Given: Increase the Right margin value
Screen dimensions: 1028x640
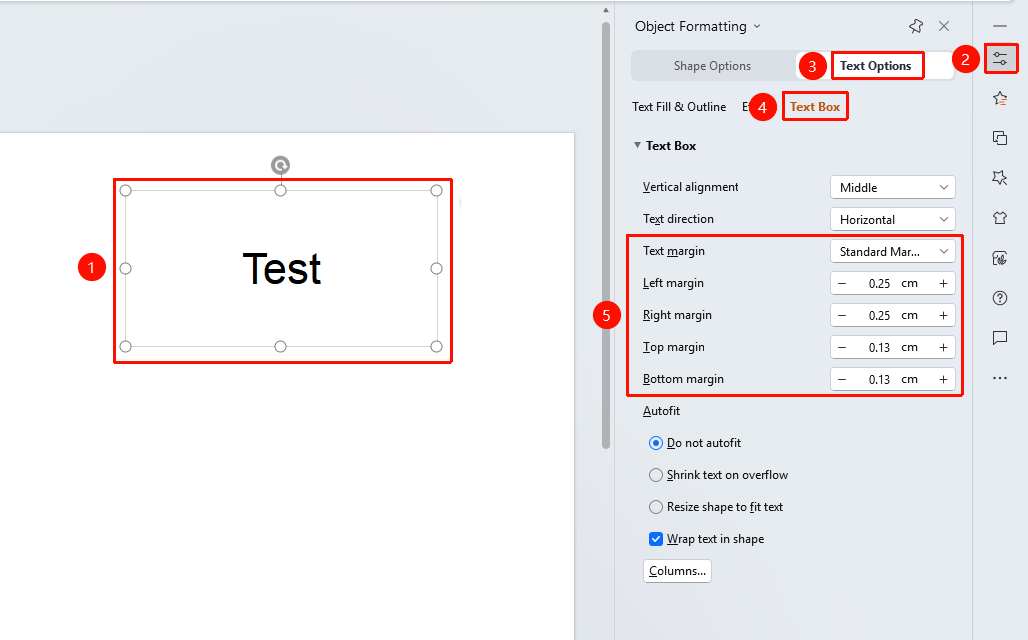Looking at the screenshot, I should click(x=943, y=315).
